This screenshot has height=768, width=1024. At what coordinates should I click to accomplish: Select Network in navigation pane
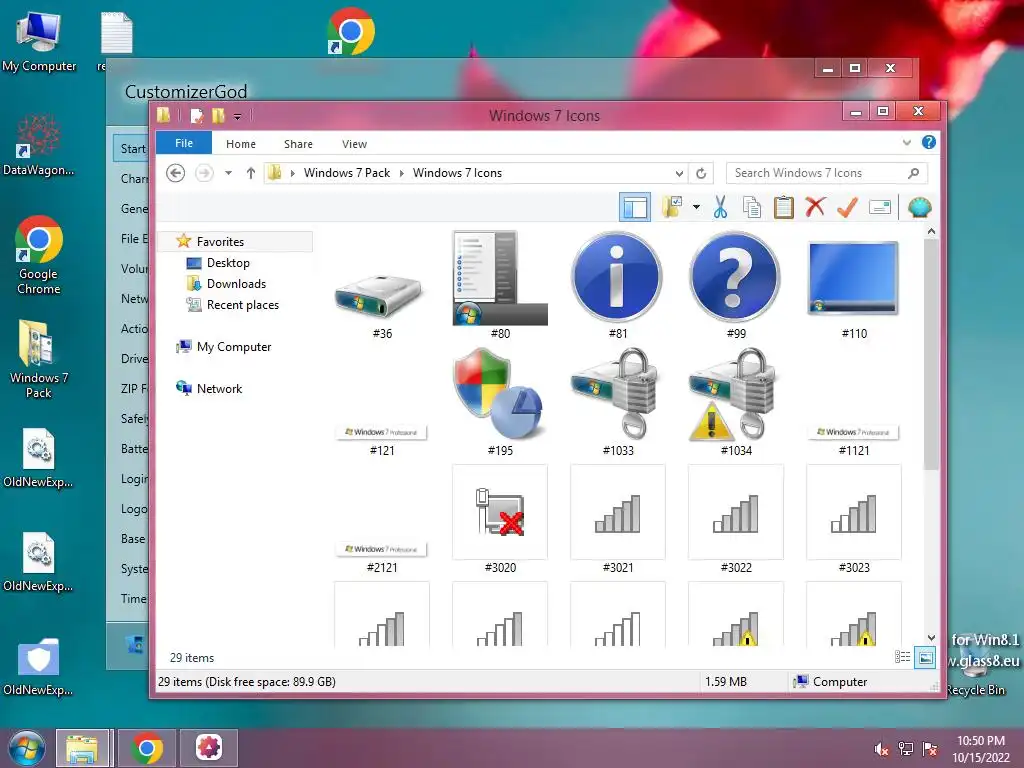[219, 389]
